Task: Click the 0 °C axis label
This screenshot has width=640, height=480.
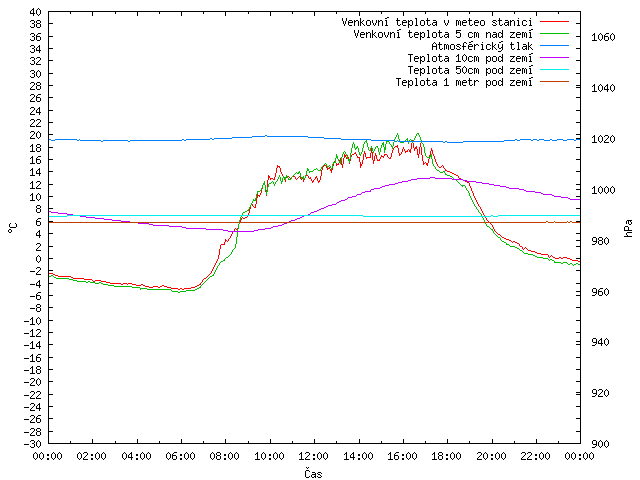Action: tap(38, 259)
